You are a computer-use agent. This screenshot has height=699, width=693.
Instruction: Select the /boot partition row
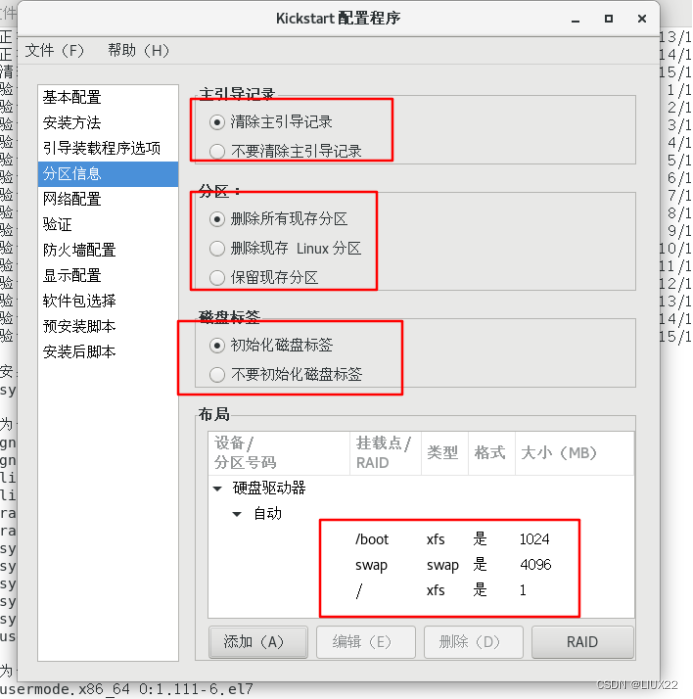421,539
